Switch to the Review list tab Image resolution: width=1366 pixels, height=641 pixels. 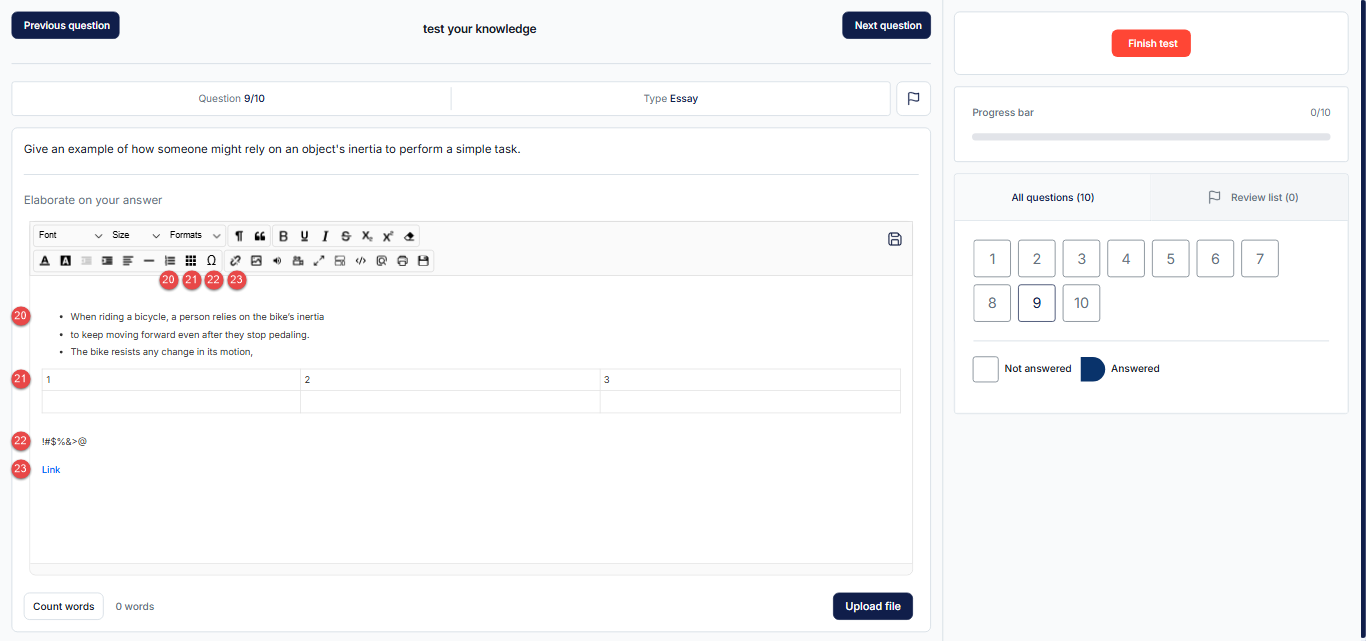1252,198
